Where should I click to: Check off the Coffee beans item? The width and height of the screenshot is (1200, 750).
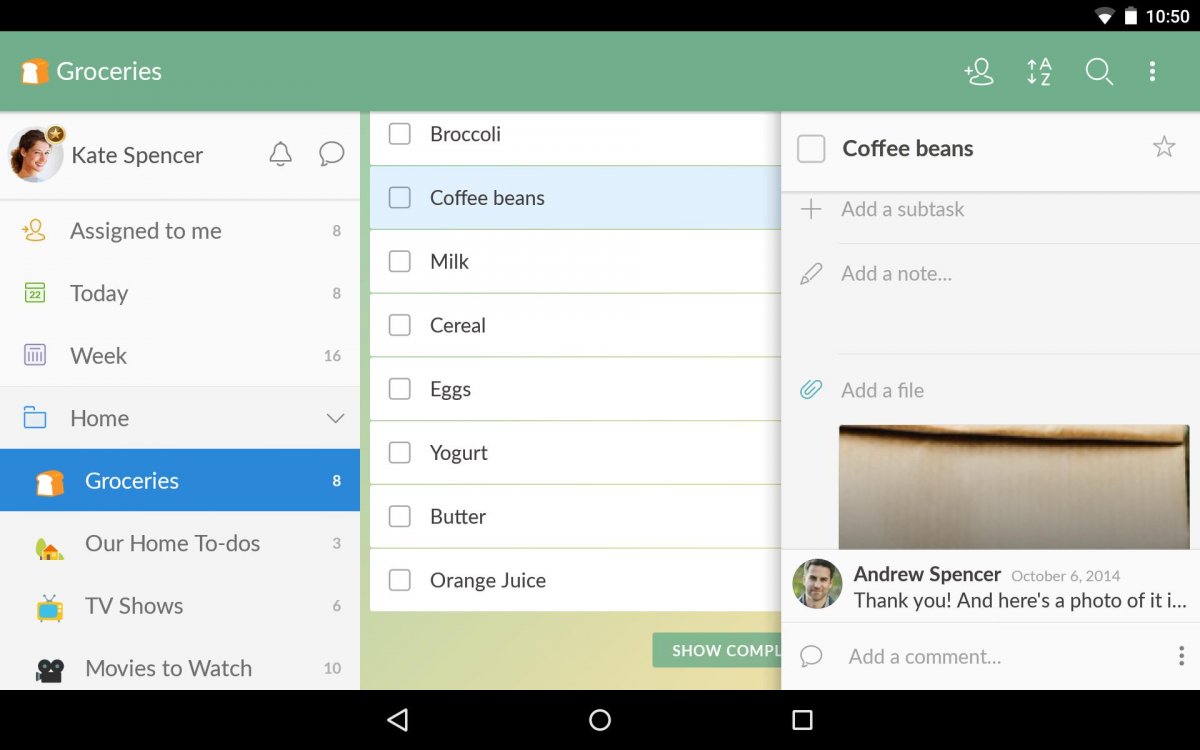(x=399, y=197)
